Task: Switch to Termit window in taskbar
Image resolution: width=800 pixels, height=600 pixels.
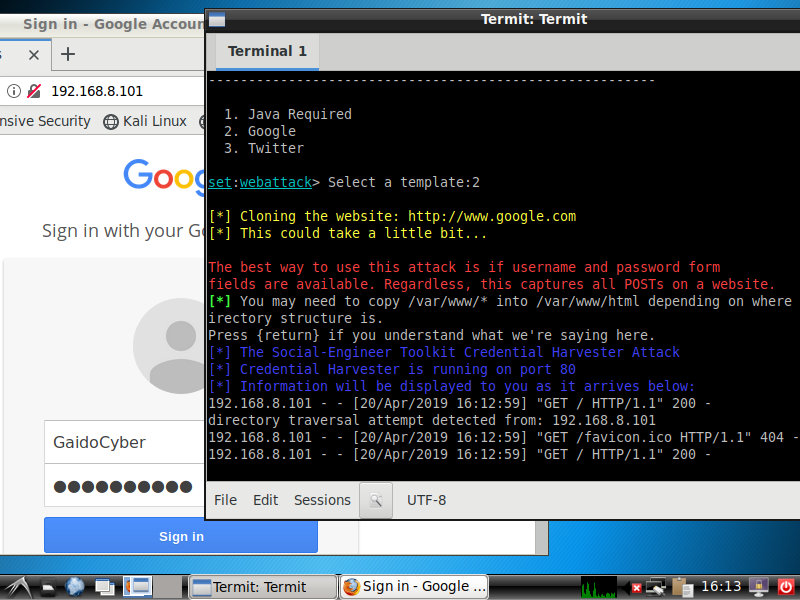Action: (262, 587)
